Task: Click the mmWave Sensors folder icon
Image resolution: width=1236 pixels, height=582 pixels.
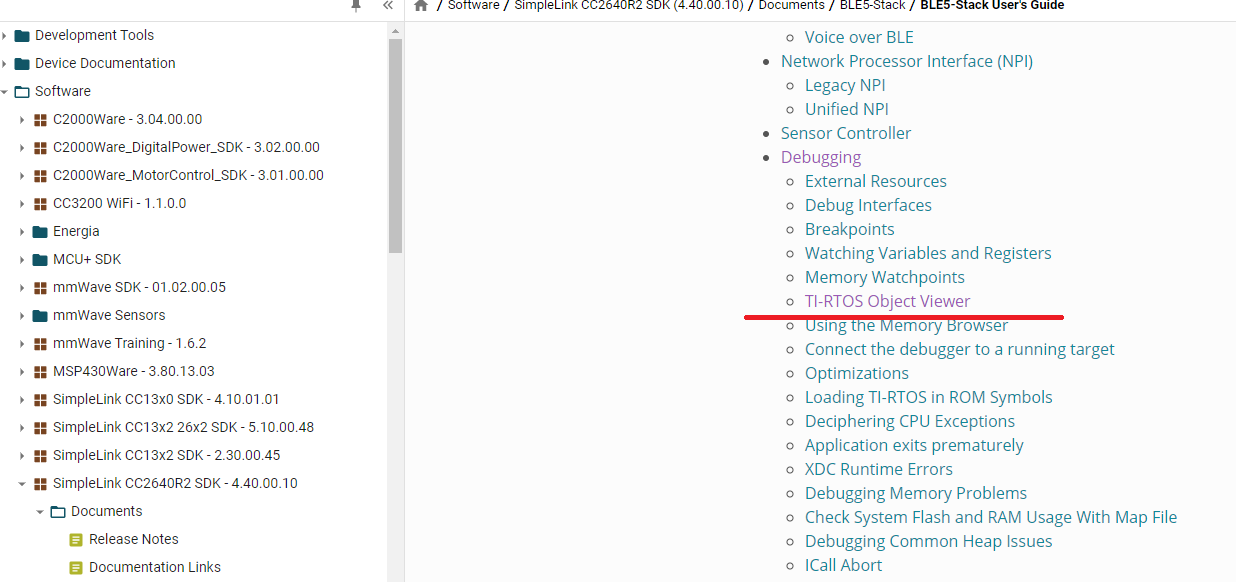Action: coord(40,315)
